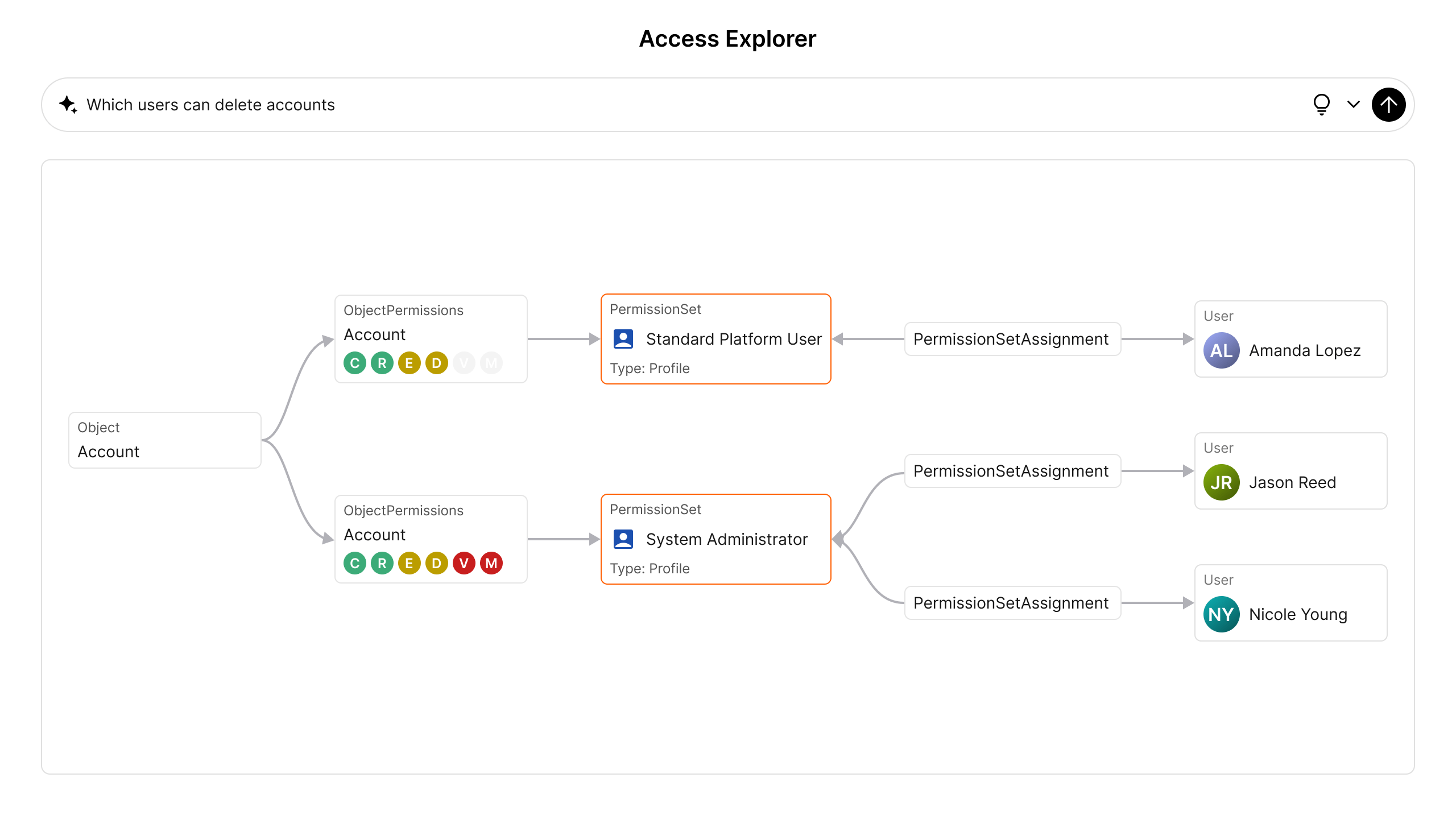Click the PermissionSetAssignment node for Nicole Young
The width and height of the screenshot is (1456, 819).
point(1012,603)
